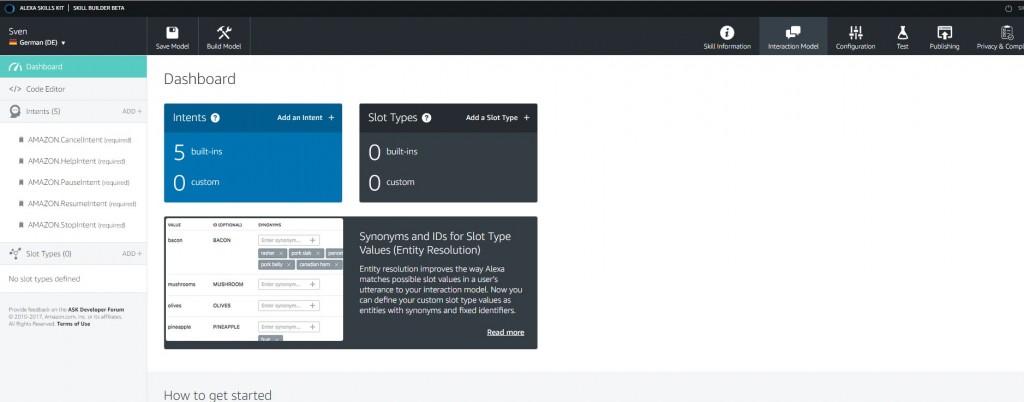This screenshot has height=402, width=1024.
Task: Open the German (DE) language dropdown
Action: pyautogui.click(x=40, y=43)
